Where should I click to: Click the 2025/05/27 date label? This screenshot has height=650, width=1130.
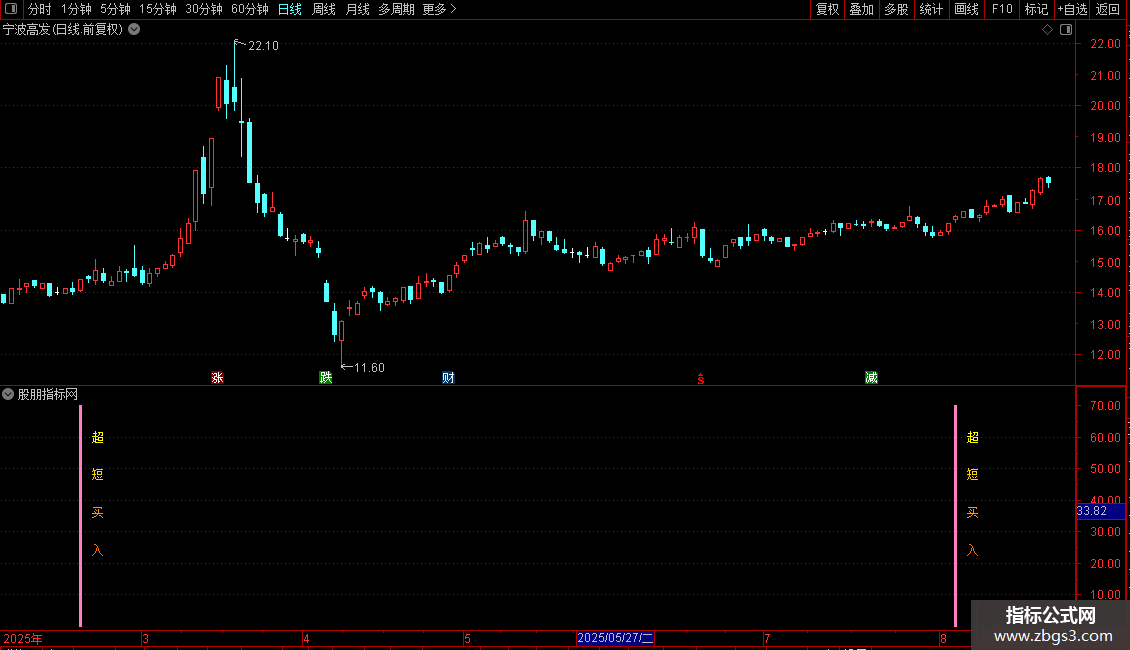click(x=615, y=638)
